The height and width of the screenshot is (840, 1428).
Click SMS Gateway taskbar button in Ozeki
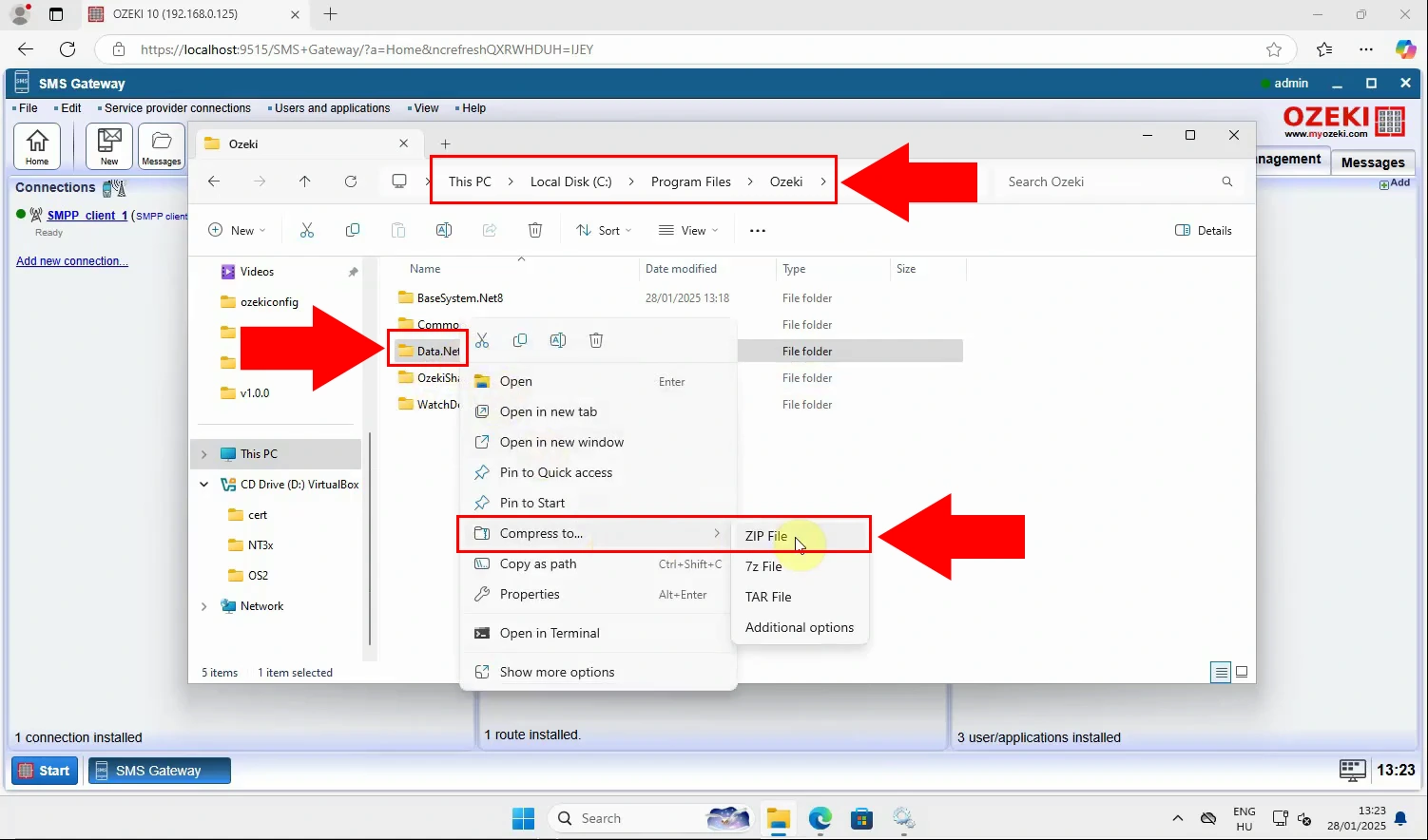[x=160, y=771]
